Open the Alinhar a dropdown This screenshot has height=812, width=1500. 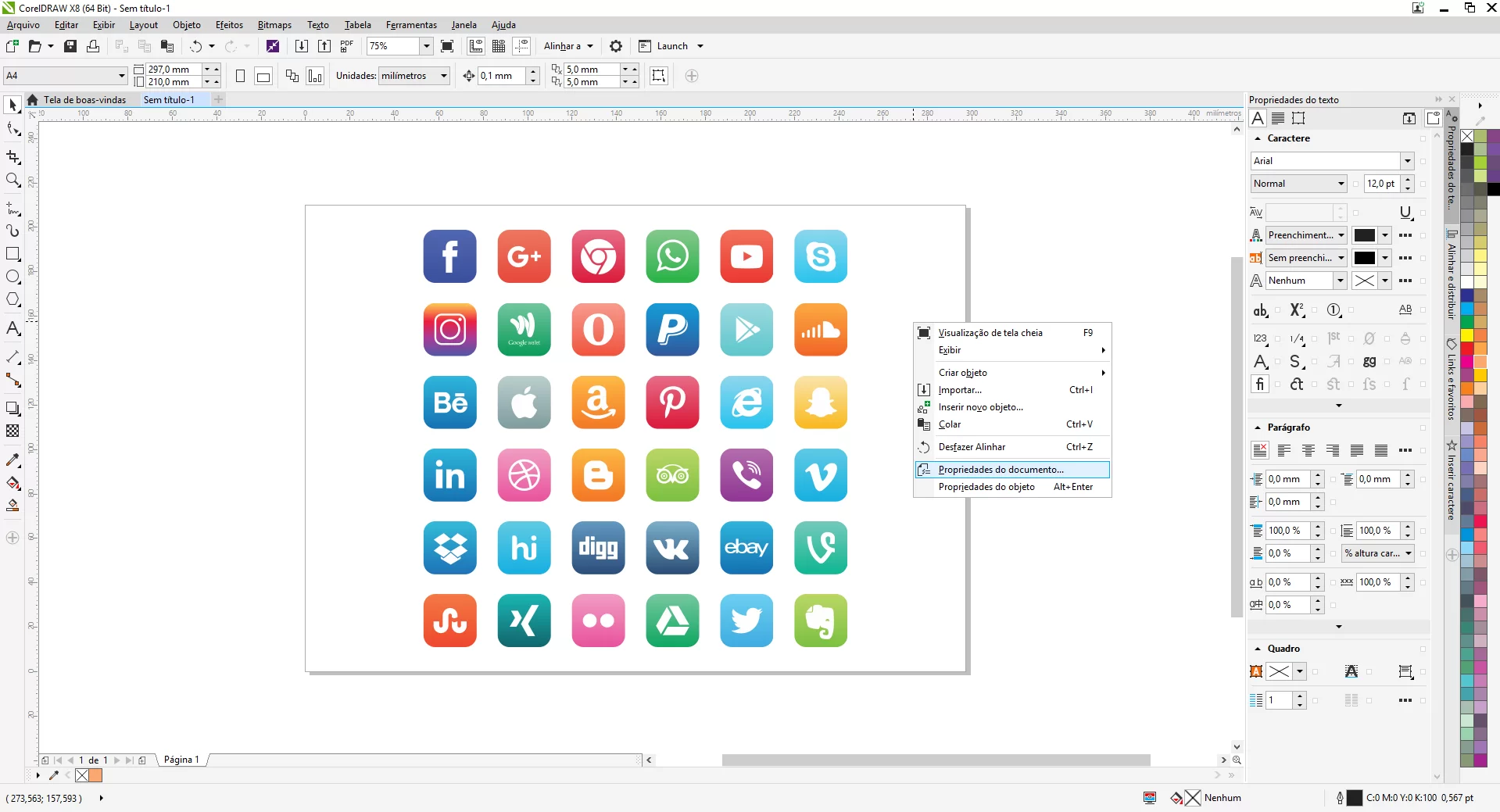pyautogui.click(x=569, y=46)
